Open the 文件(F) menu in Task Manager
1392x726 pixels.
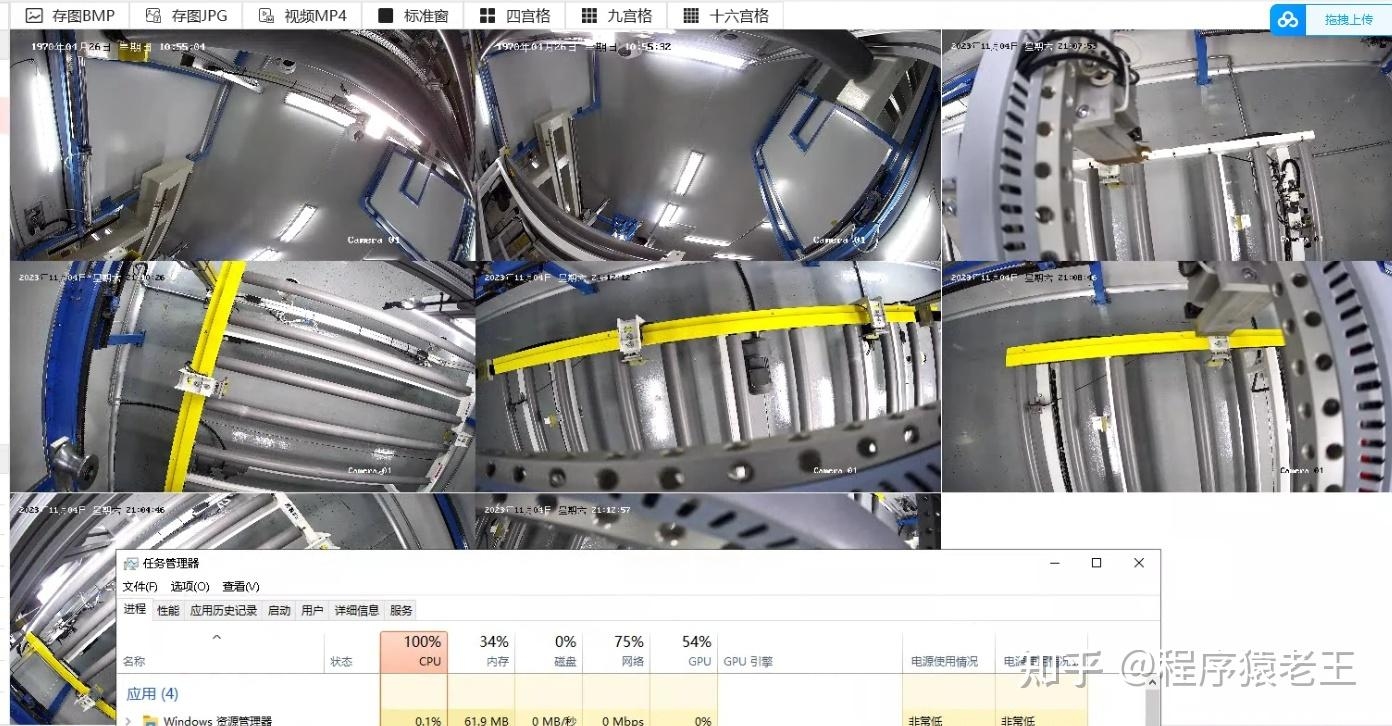pyautogui.click(x=140, y=587)
